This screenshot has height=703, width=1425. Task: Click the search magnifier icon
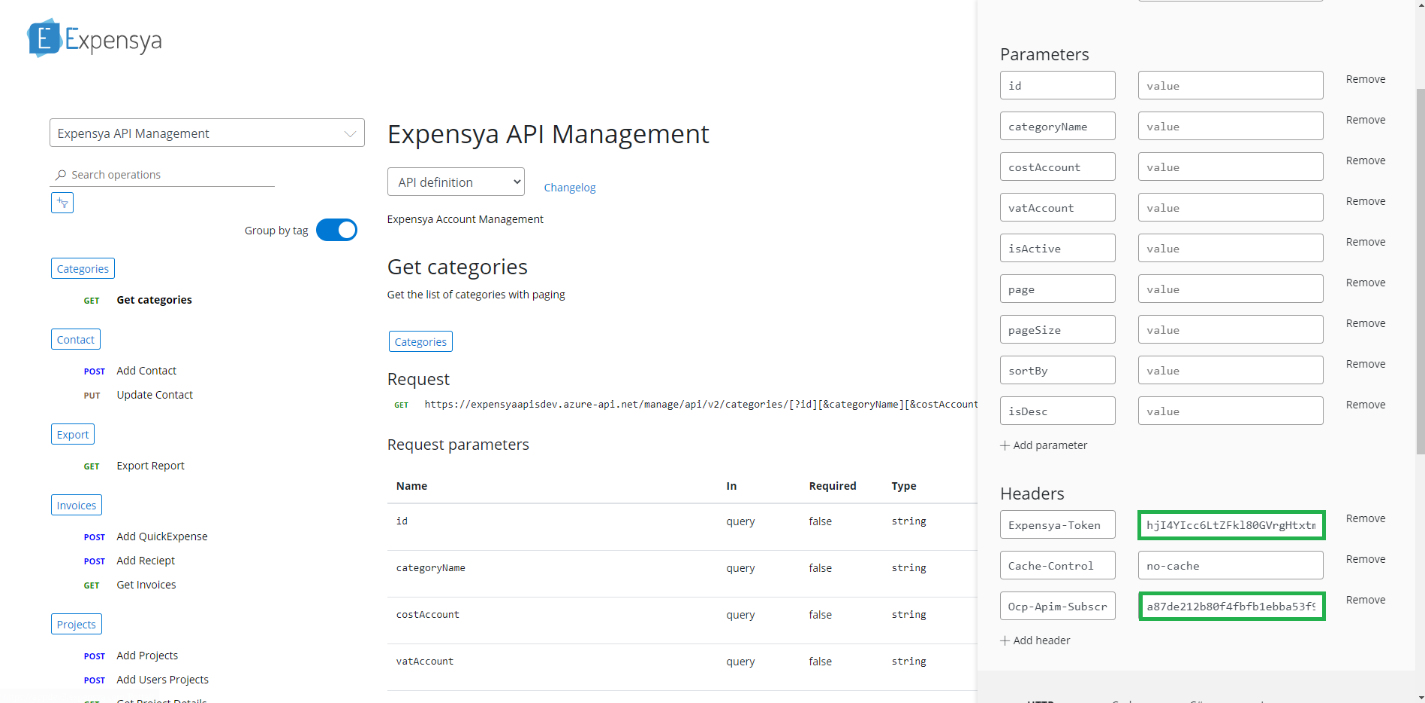click(61, 175)
